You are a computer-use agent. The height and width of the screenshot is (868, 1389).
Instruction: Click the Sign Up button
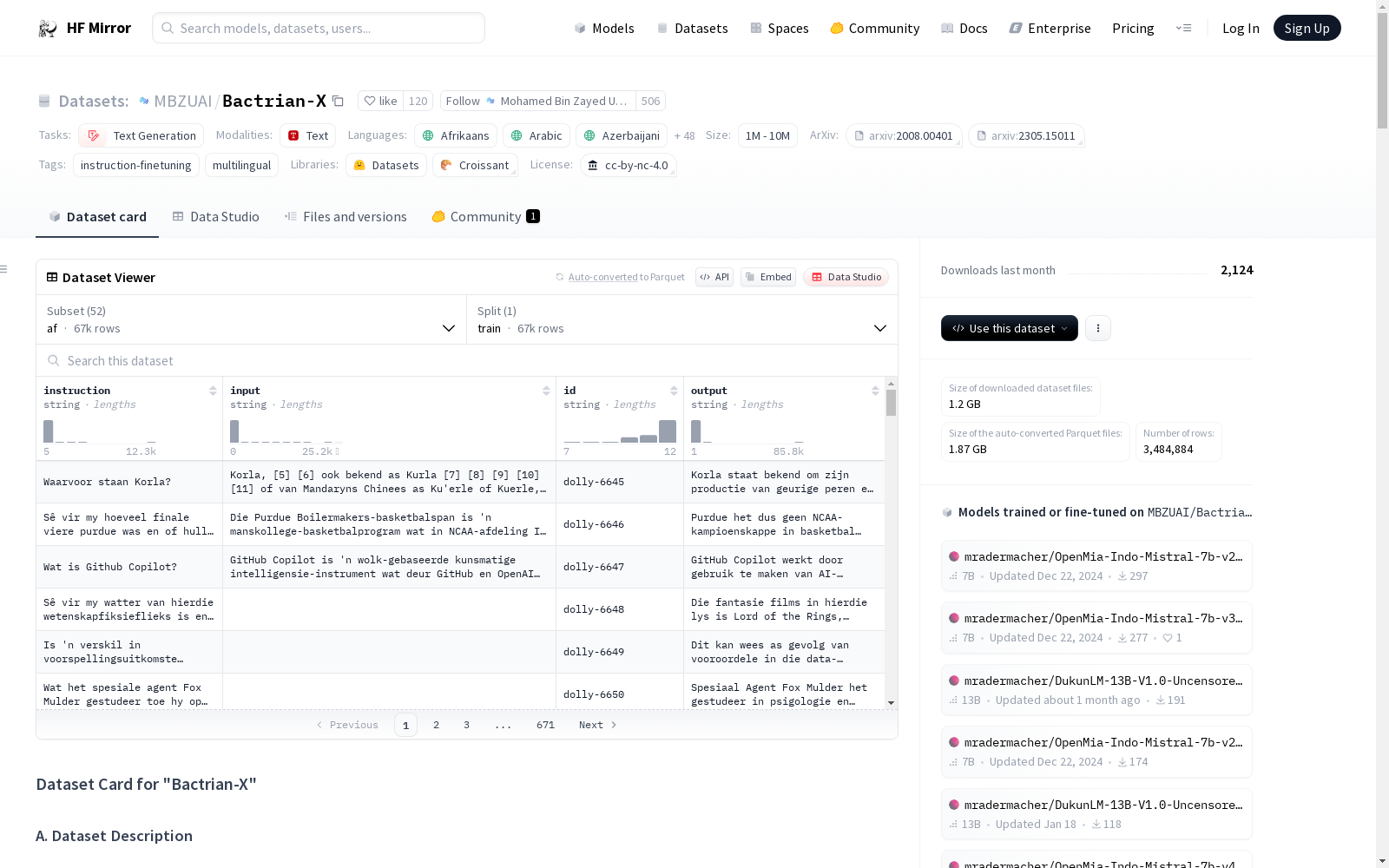point(1307,28)
